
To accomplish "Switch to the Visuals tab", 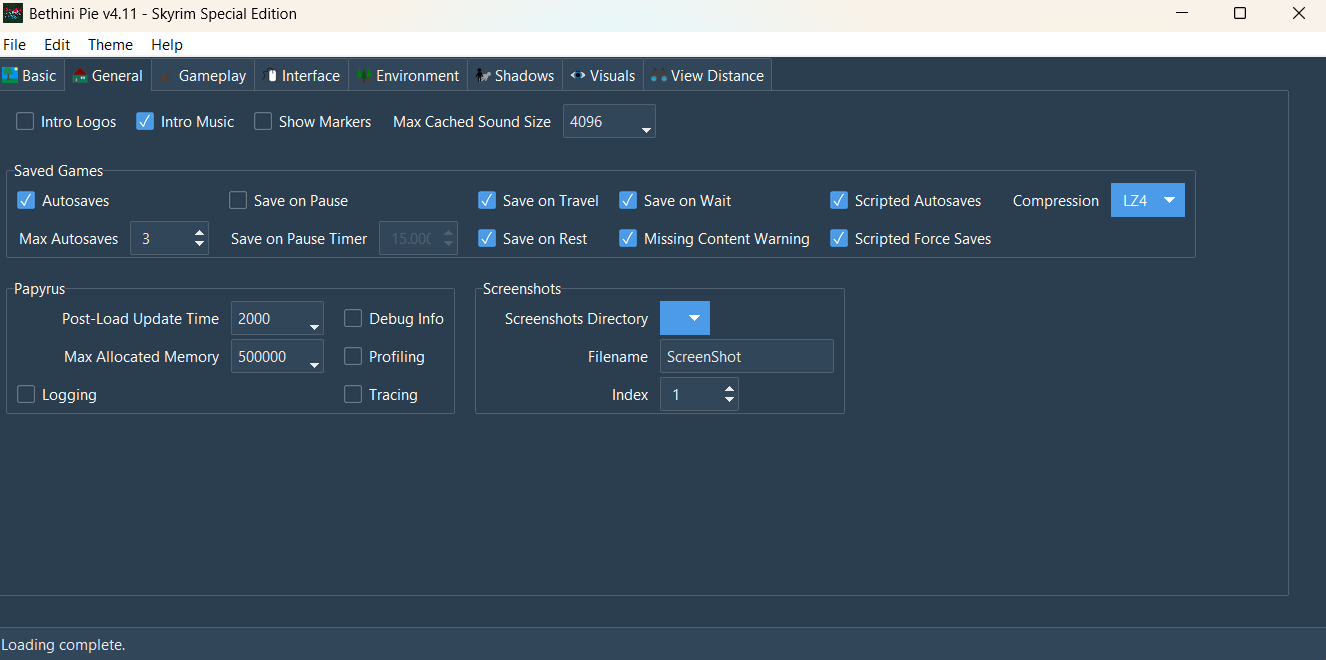I will 603,75.
